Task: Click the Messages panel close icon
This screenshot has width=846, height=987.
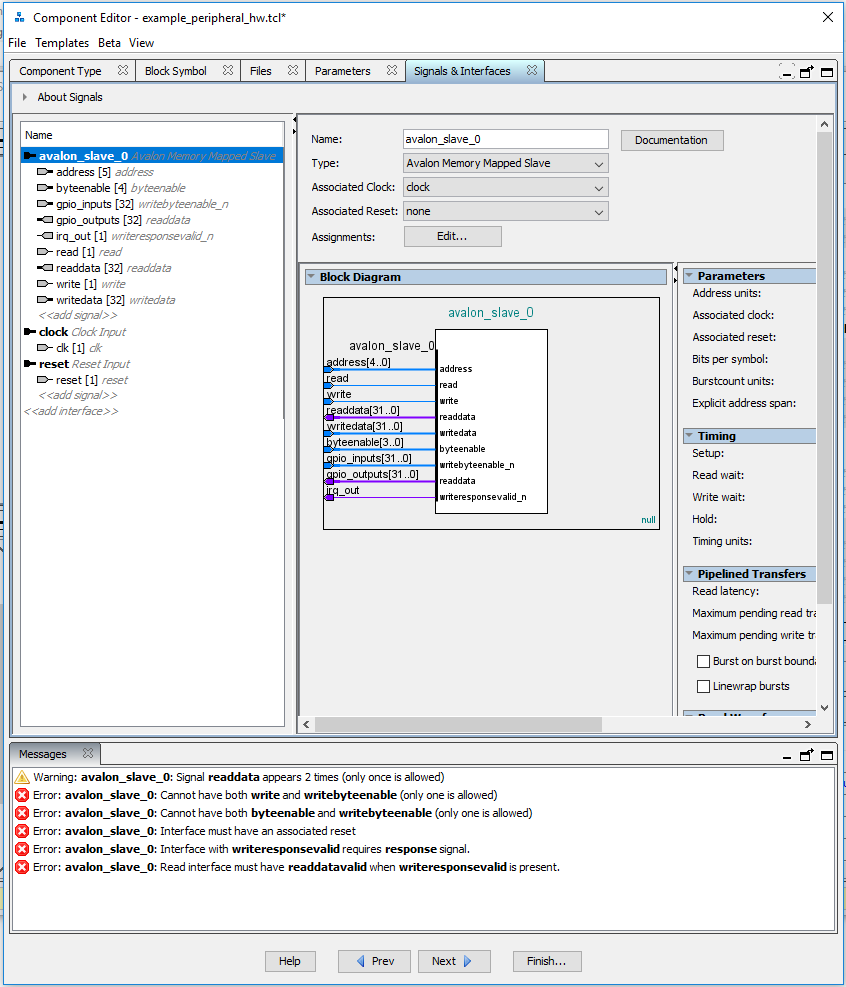Action: [87, 753]
